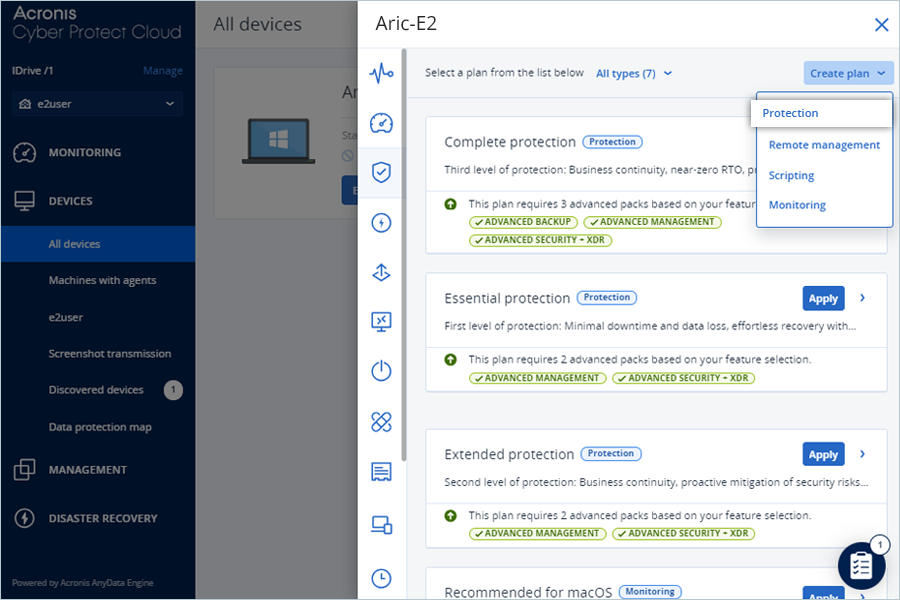Image resolution: width=900 pixels, height=600 pixels.
Task: Click the Monitoring gauge icon in sidebar
Action: click(24, 153)
